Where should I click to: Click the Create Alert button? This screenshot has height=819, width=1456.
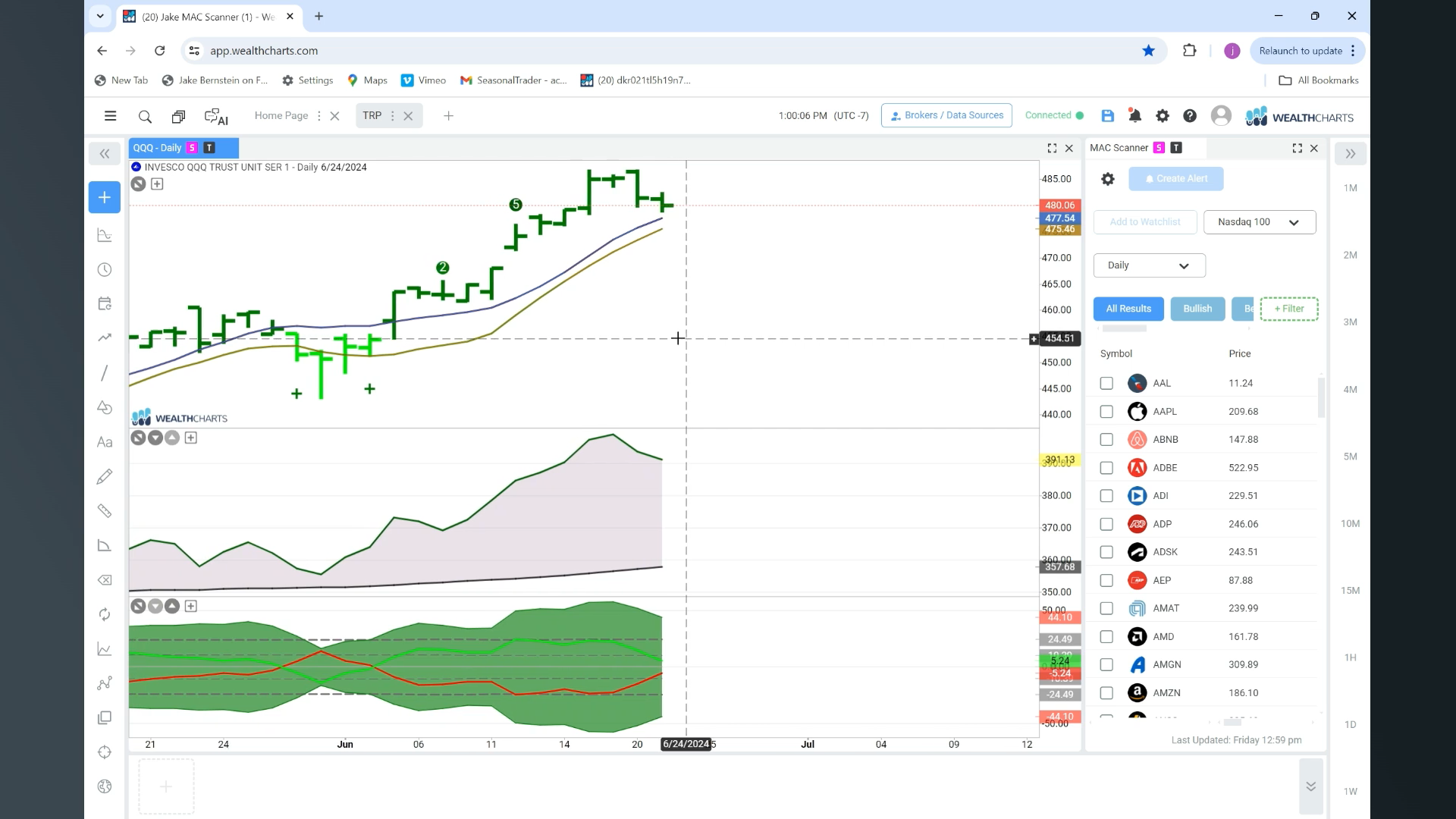point(1175,179)
